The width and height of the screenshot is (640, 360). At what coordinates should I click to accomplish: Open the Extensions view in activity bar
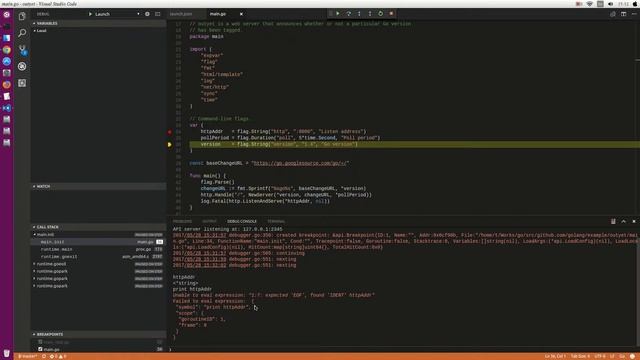(x=22, y=83)
